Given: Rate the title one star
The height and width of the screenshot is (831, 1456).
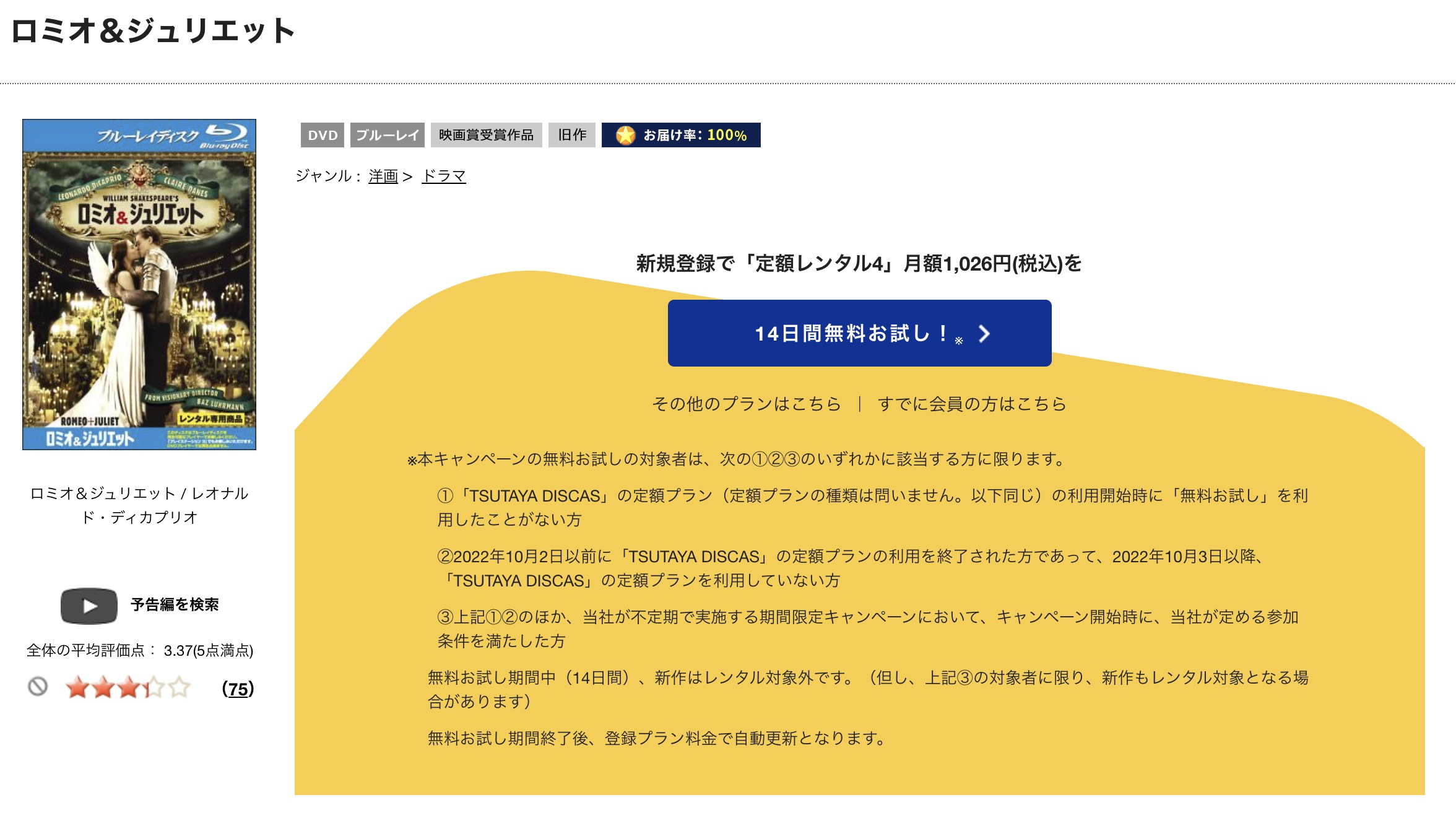Looking at the screenshot, I should click(x=77, y=688).
